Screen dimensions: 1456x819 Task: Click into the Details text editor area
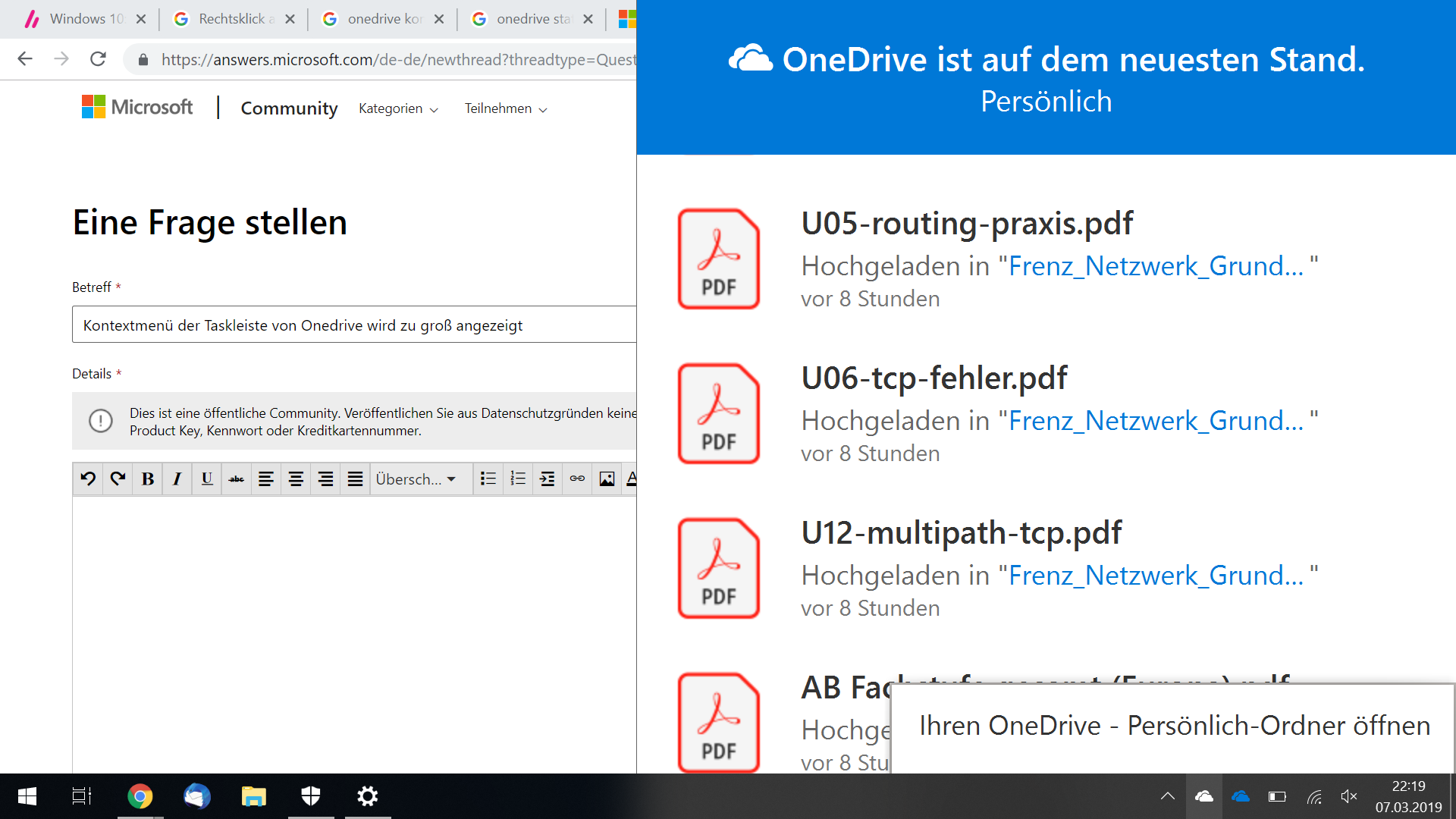click(x=354, y=635)
